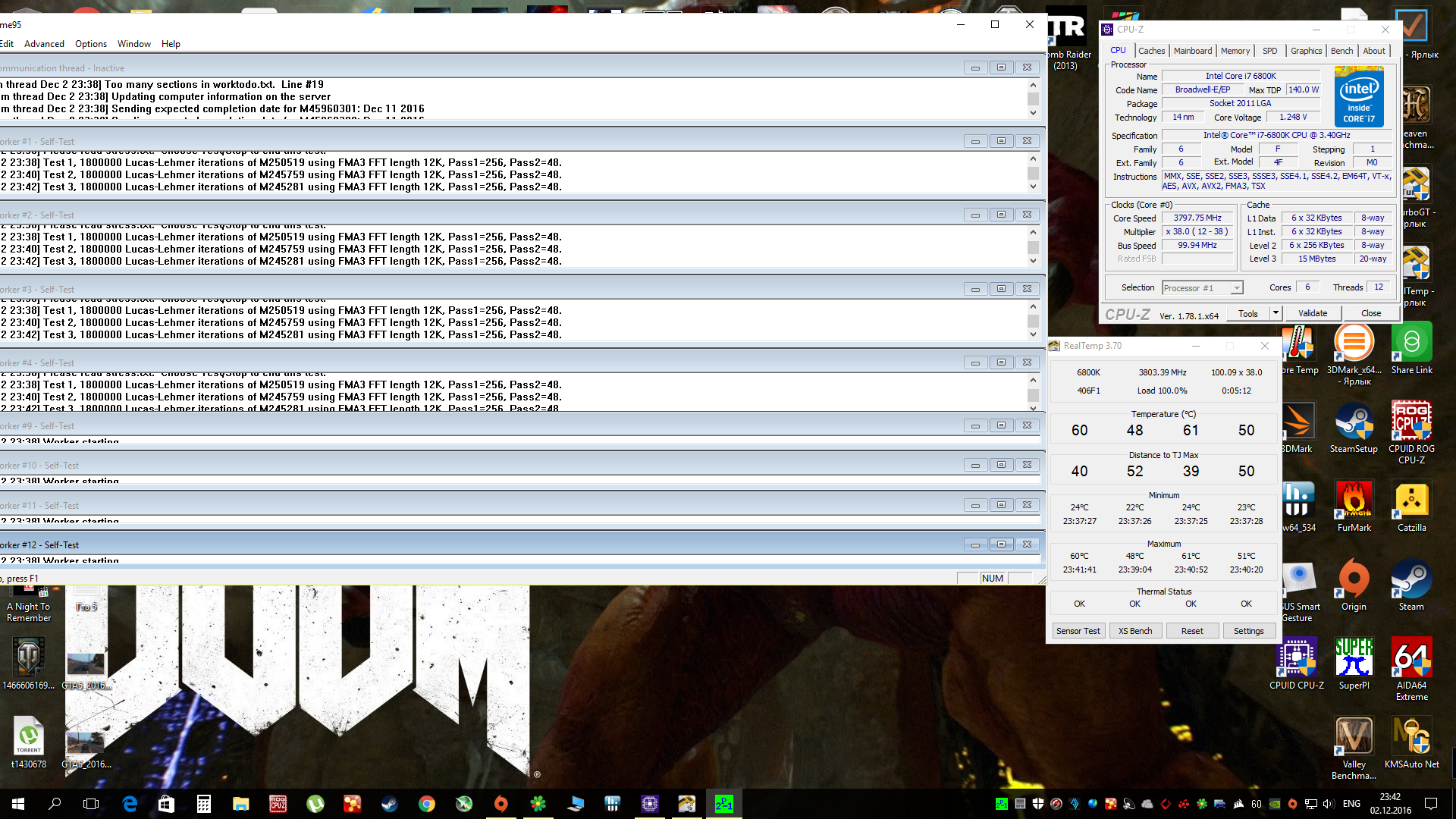Viewport: 1456px width, 819px height.
Task: Click the Chrome icon in taskbar
Action: click(x=426, y=804)
